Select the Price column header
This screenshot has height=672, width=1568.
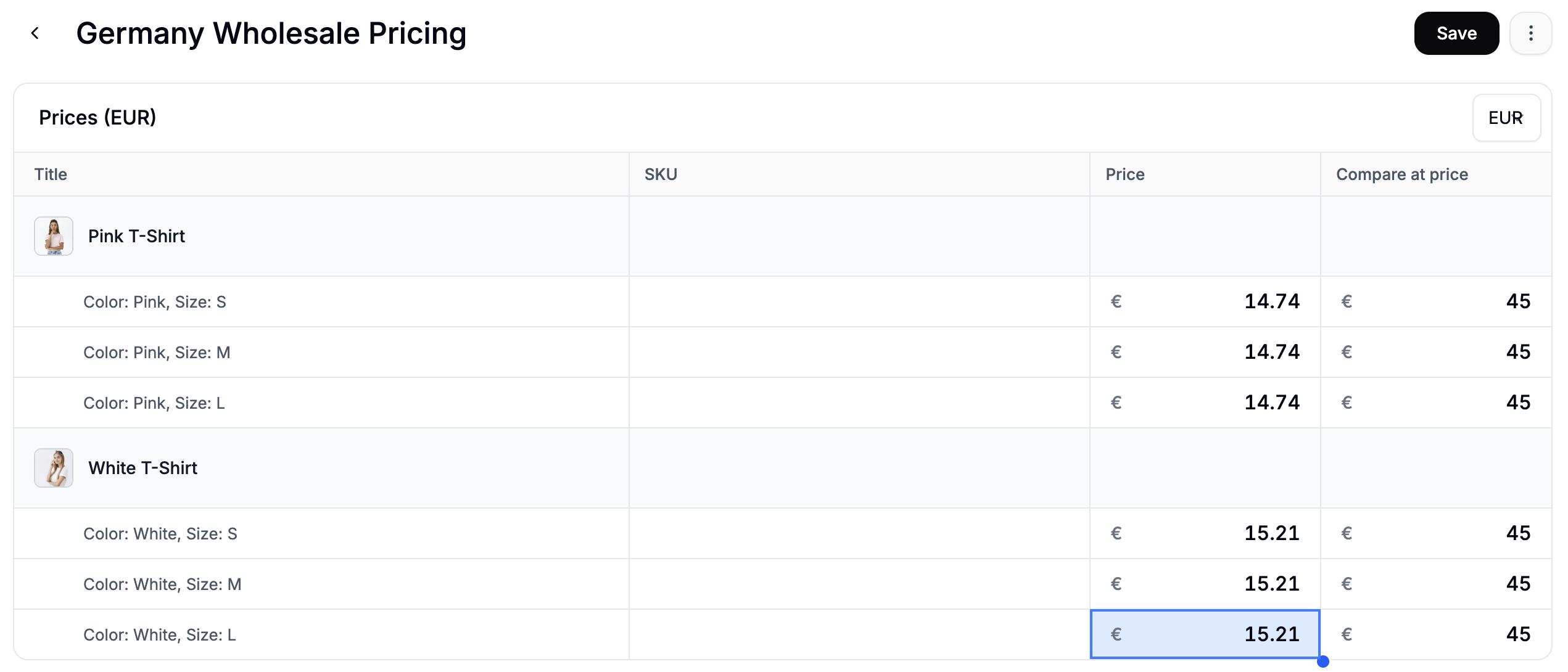(1124, 174)
